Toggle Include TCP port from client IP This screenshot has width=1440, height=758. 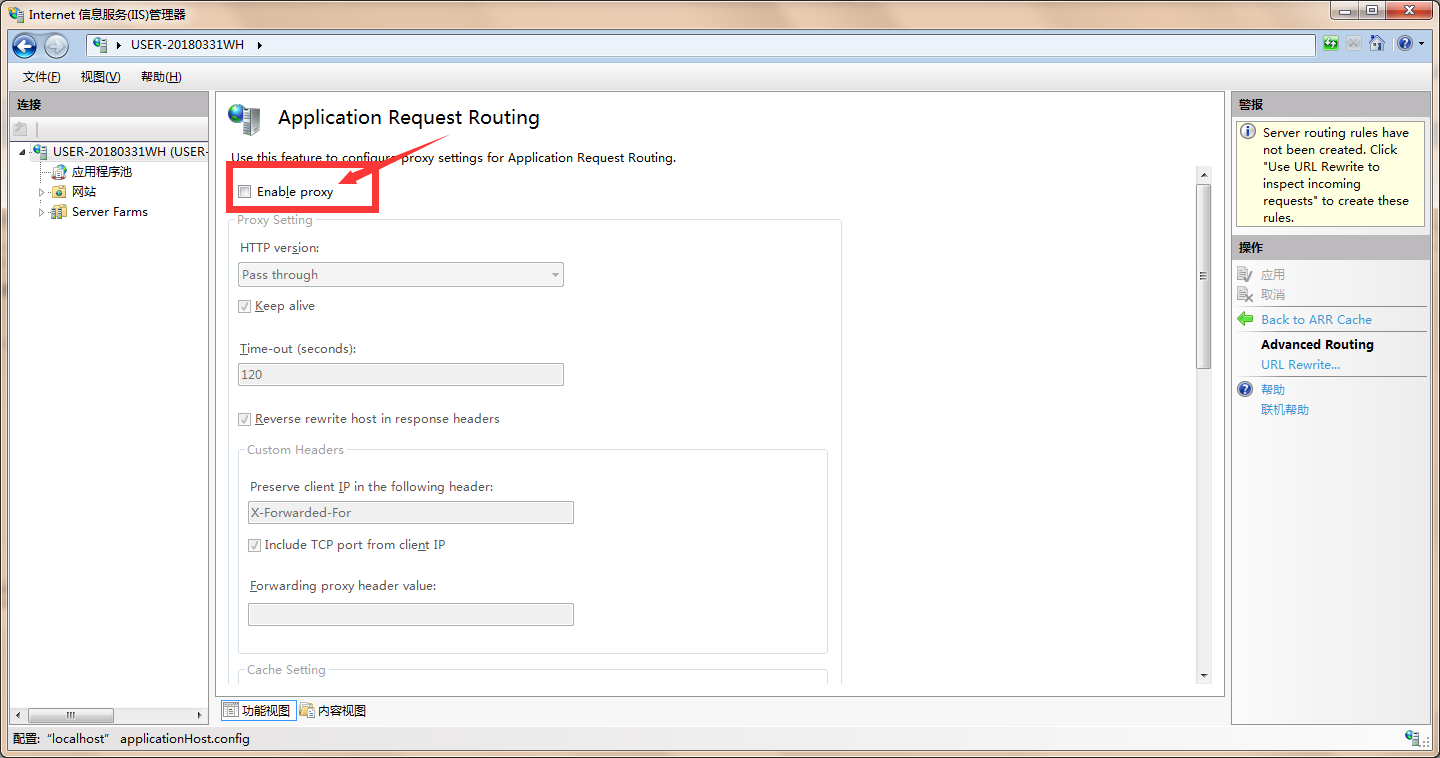click(254, 545)
